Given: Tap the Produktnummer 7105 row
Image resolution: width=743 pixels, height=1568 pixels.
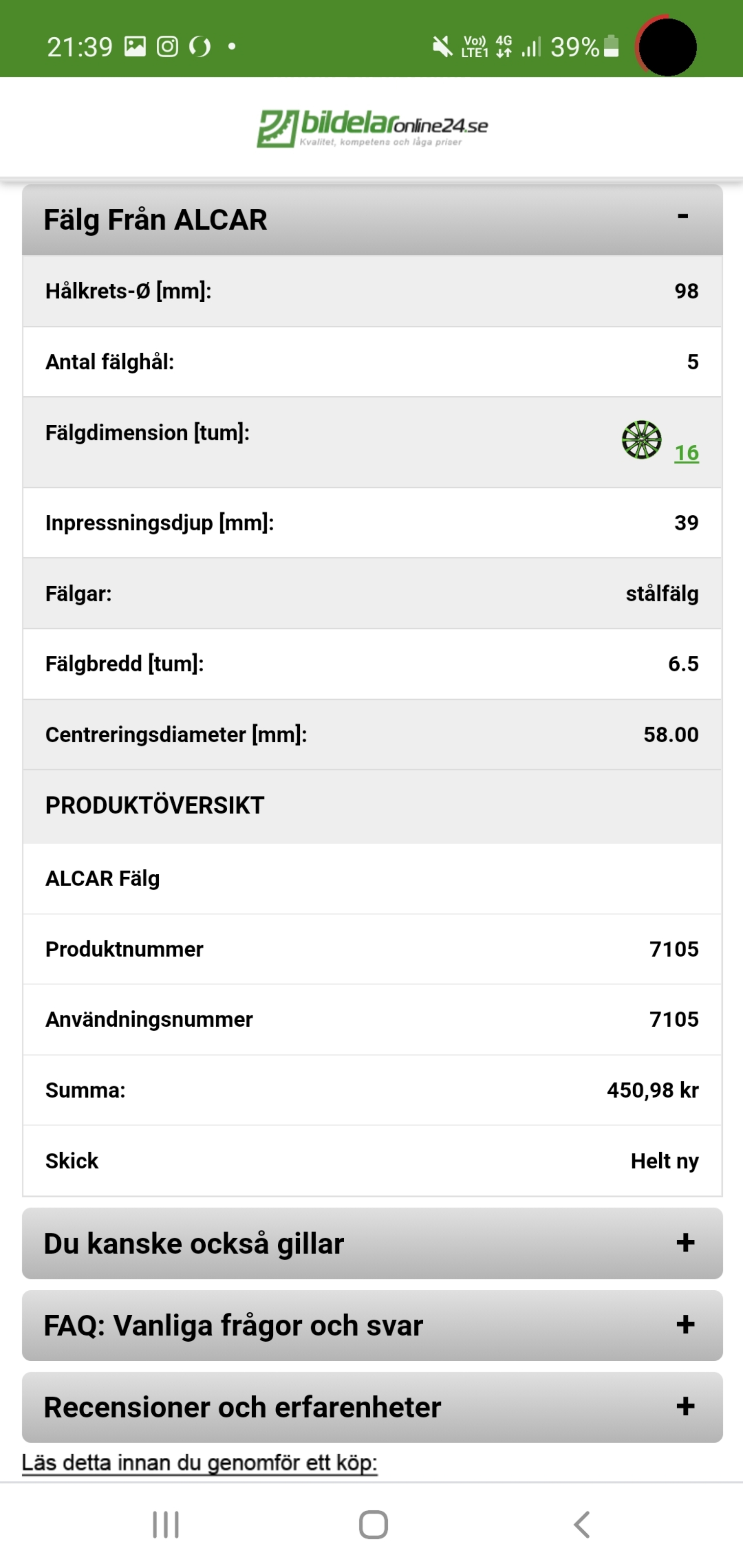Looking at the screenshot, I should point(372,949).
